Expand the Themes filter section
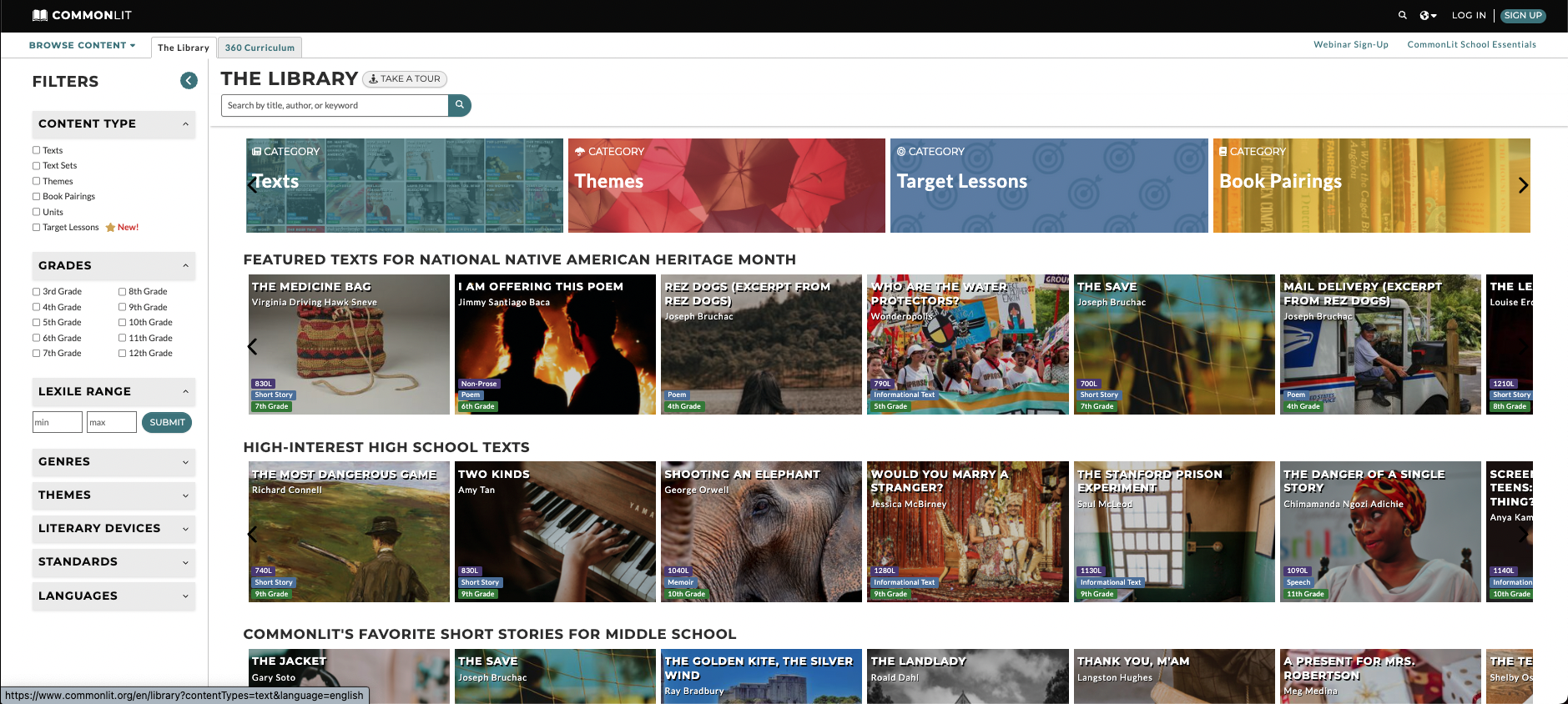This screenshot has height=704, width=1568. pyautogui.click(x=113, y=495)
